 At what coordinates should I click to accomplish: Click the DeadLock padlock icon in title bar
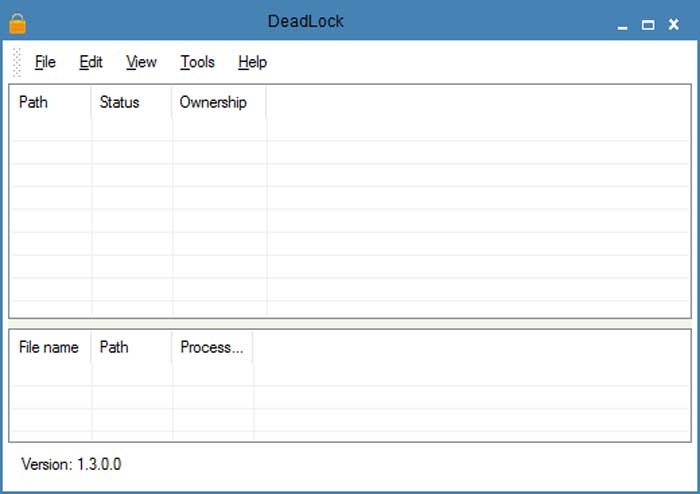[x=18, y=23]
